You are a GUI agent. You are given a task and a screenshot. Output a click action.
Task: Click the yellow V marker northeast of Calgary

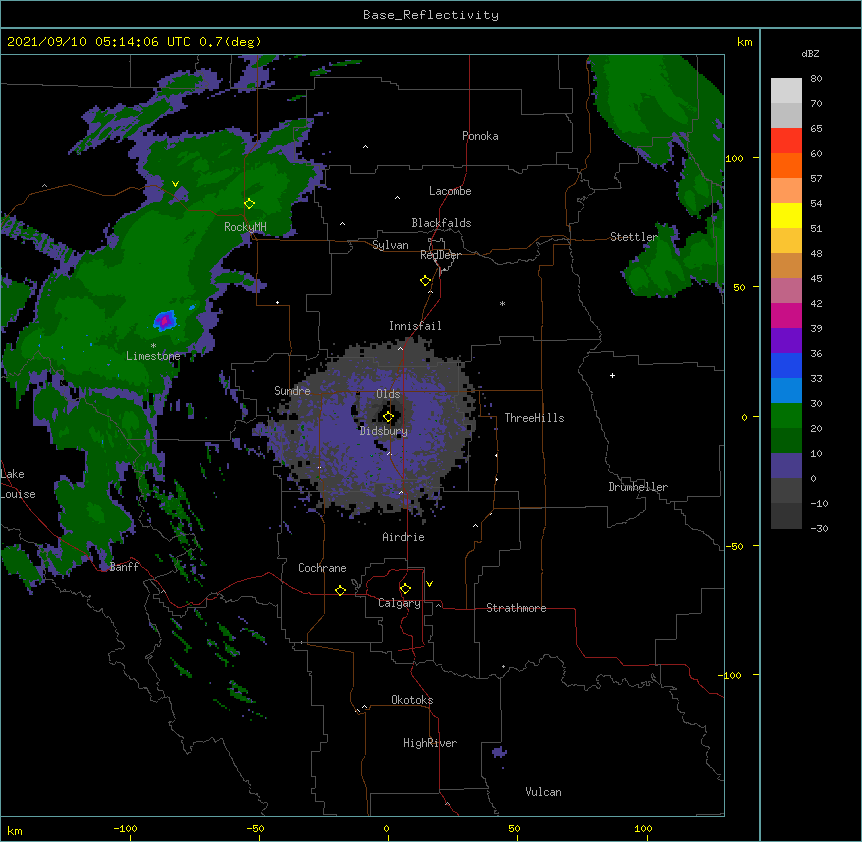click(429, 584)
